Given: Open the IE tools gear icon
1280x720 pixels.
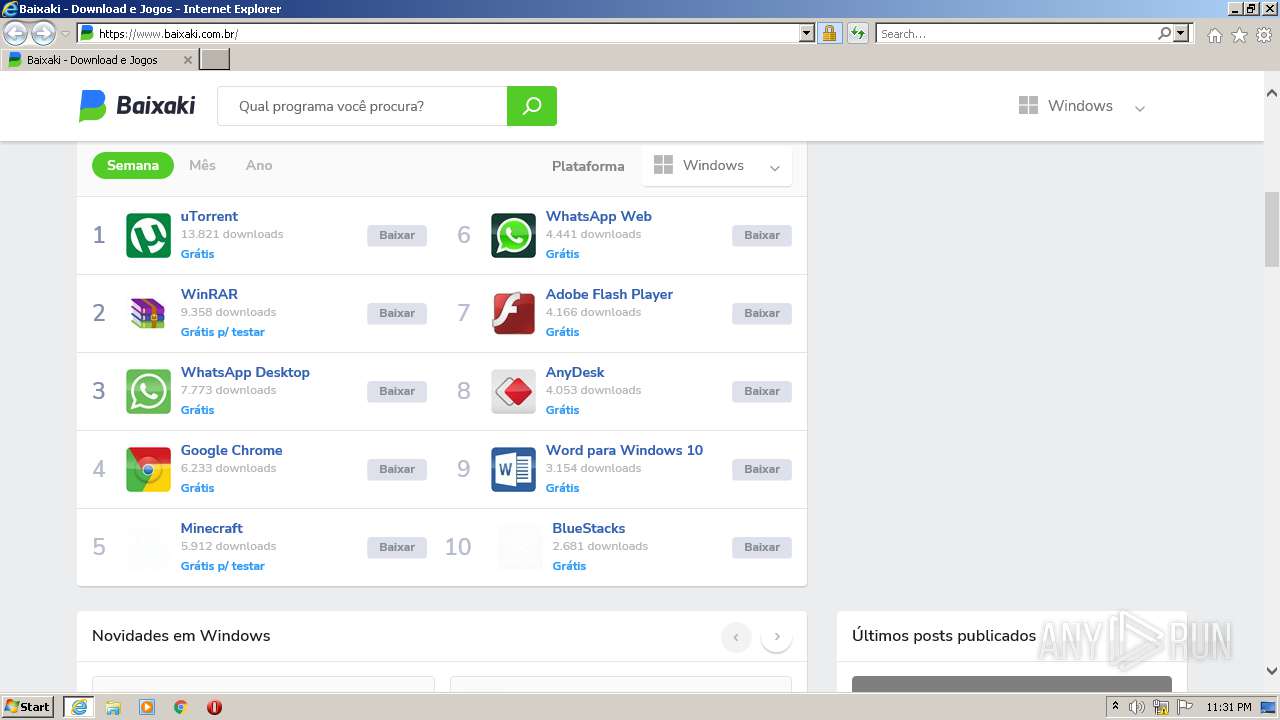Looking at the screenshot, I should pyautogui.click(x=1264, y=35).
